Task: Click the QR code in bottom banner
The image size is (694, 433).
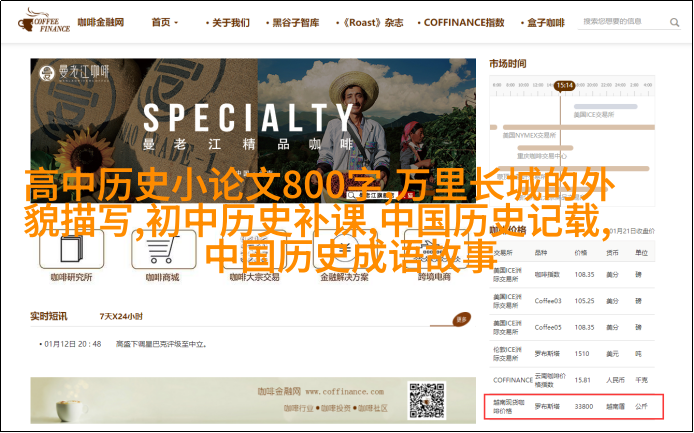Action: (425, 401)
